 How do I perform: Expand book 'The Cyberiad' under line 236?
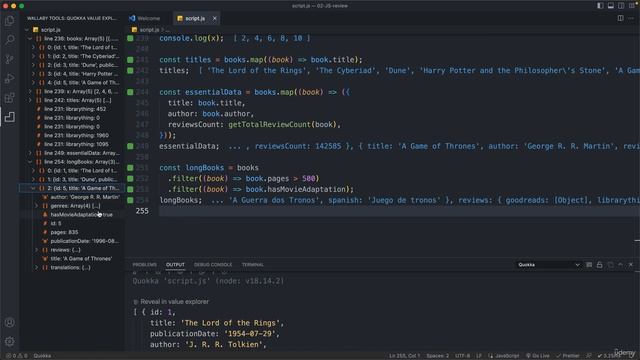(33, 56)
